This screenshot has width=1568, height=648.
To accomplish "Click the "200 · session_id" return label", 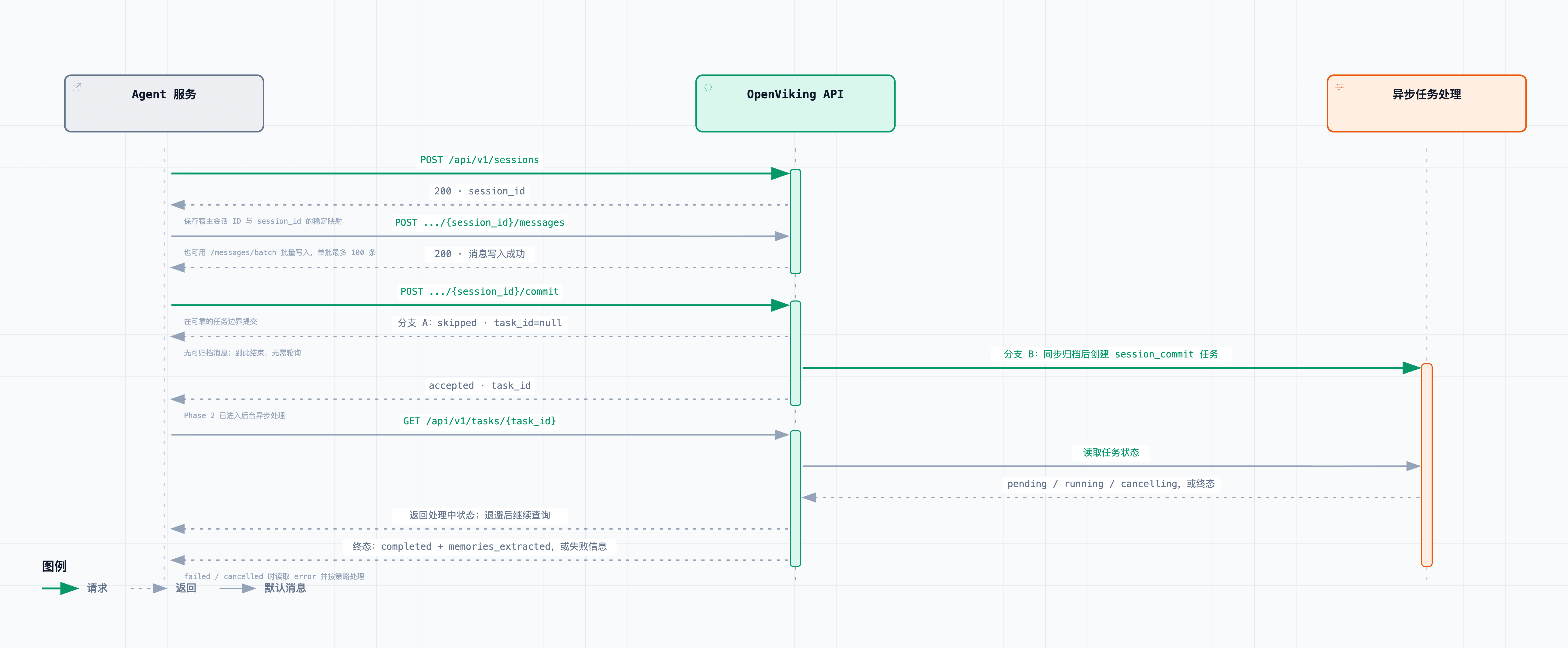I will coord(480,191).
